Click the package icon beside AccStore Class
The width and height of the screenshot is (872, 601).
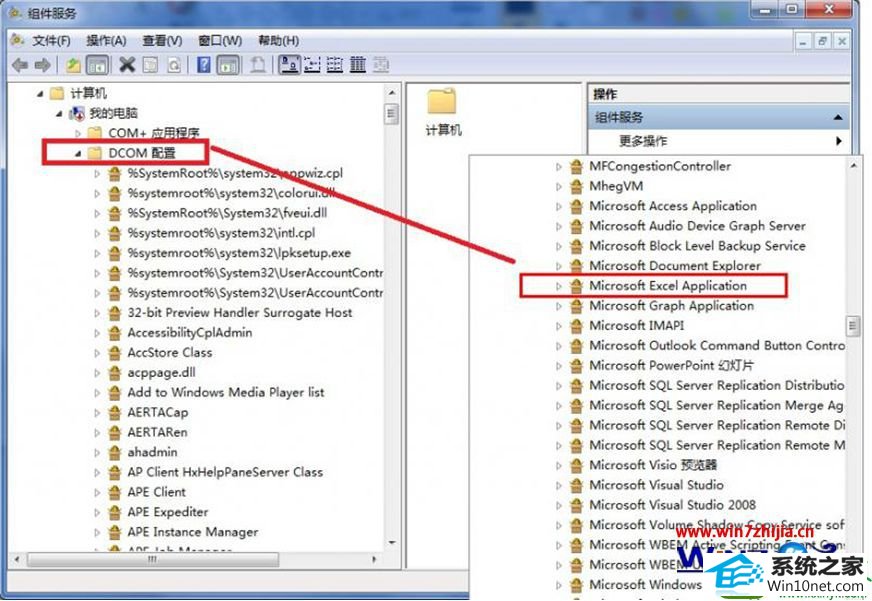point(115,352)
